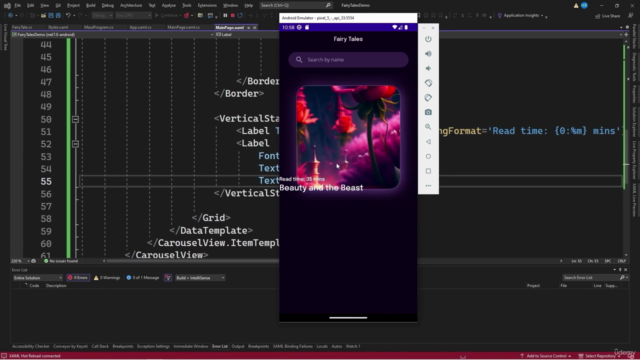This screenshot has height=360, width=640.
Task: Open the Call Stack tab
Action: click(100, 346)
